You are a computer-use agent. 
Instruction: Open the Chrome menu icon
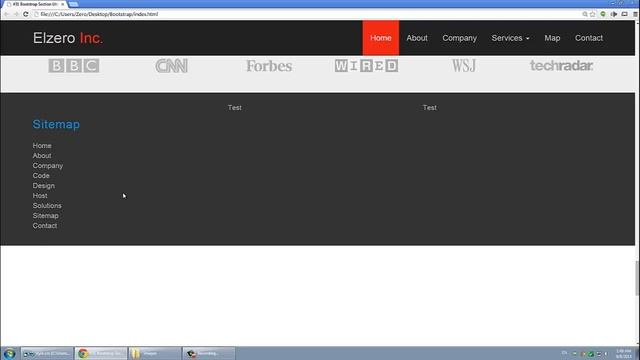click(x=636, y=14)
